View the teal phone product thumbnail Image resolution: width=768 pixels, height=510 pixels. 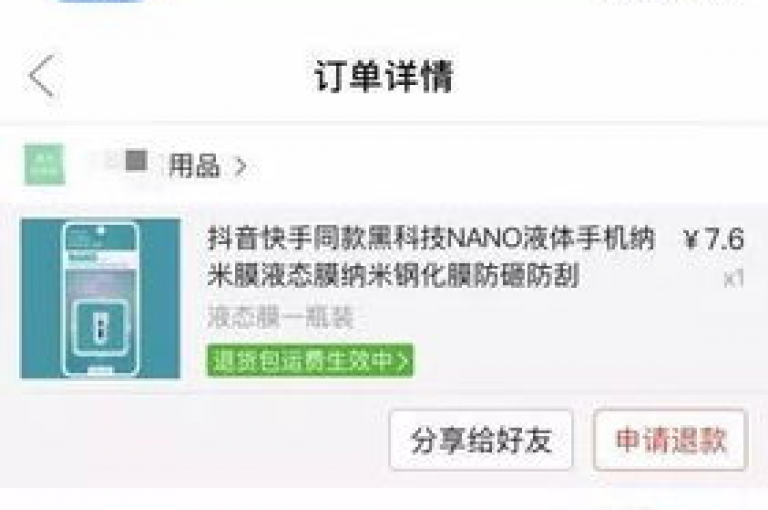point(100,298)
